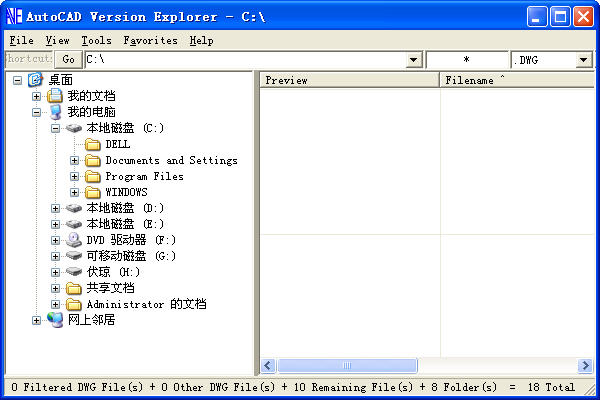This screenshot has width=600, height=400.
Task: Click the horizontal scrollbar left arrow
Action: pyautogui.click(x=268, y=366)
